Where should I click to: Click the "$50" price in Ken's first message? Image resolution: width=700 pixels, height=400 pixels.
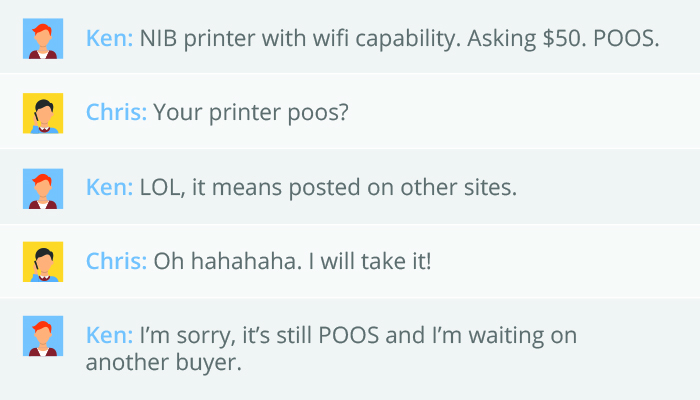coord(554,39)
